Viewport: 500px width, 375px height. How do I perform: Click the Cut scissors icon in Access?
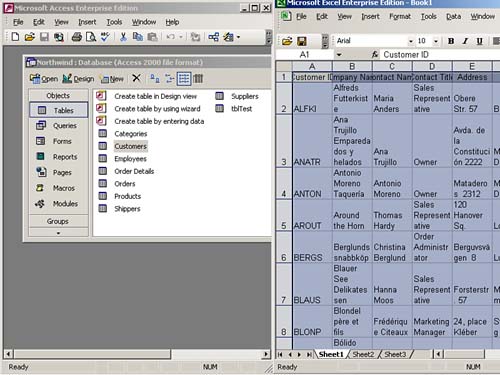123,37
